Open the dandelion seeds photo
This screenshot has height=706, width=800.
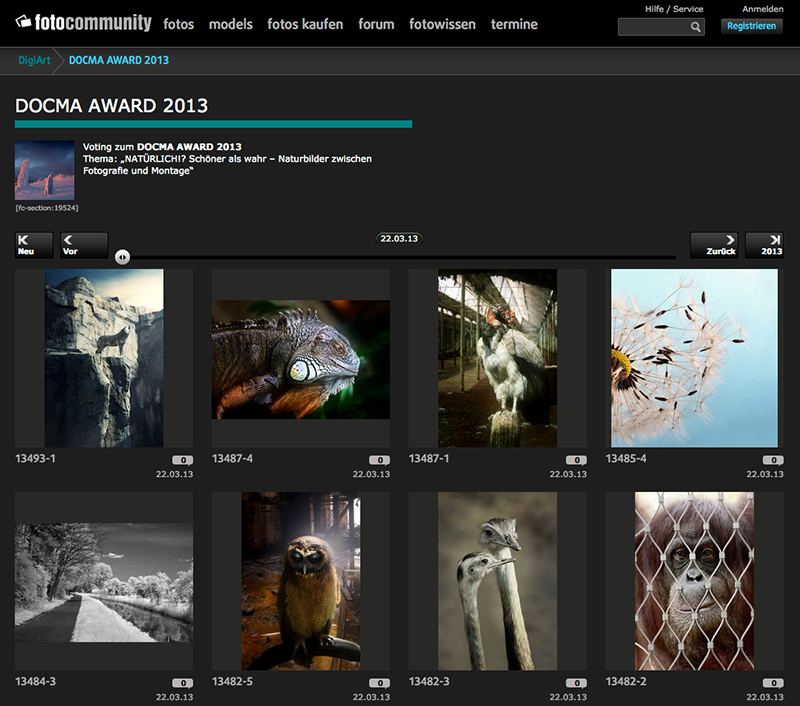[694, 358]
